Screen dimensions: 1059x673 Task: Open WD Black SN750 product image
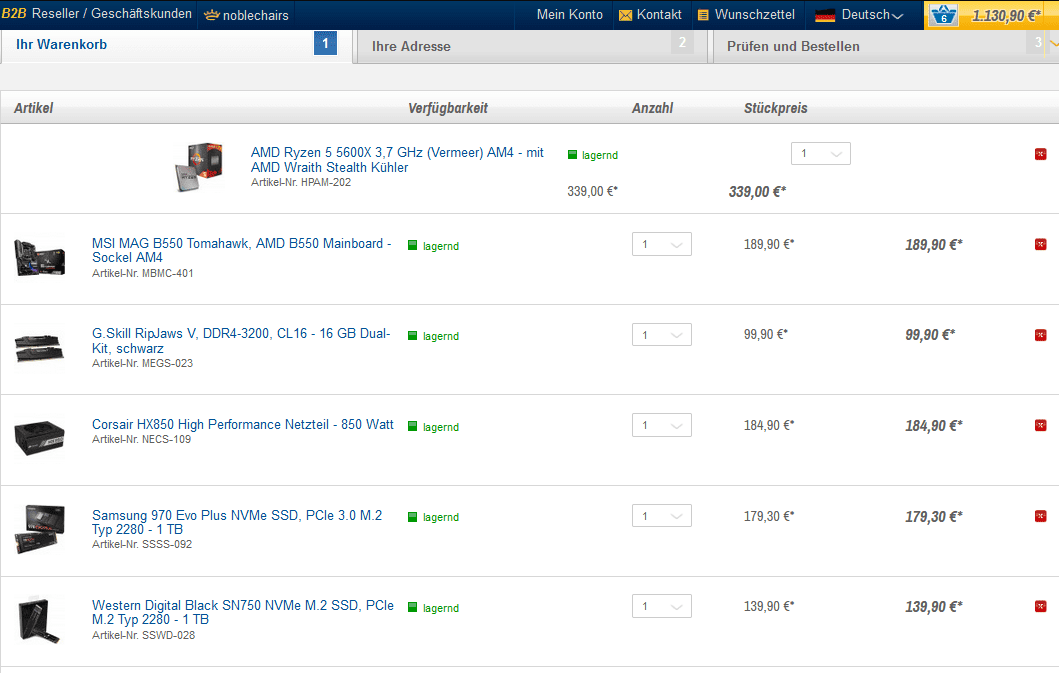[x=40, y=619]
